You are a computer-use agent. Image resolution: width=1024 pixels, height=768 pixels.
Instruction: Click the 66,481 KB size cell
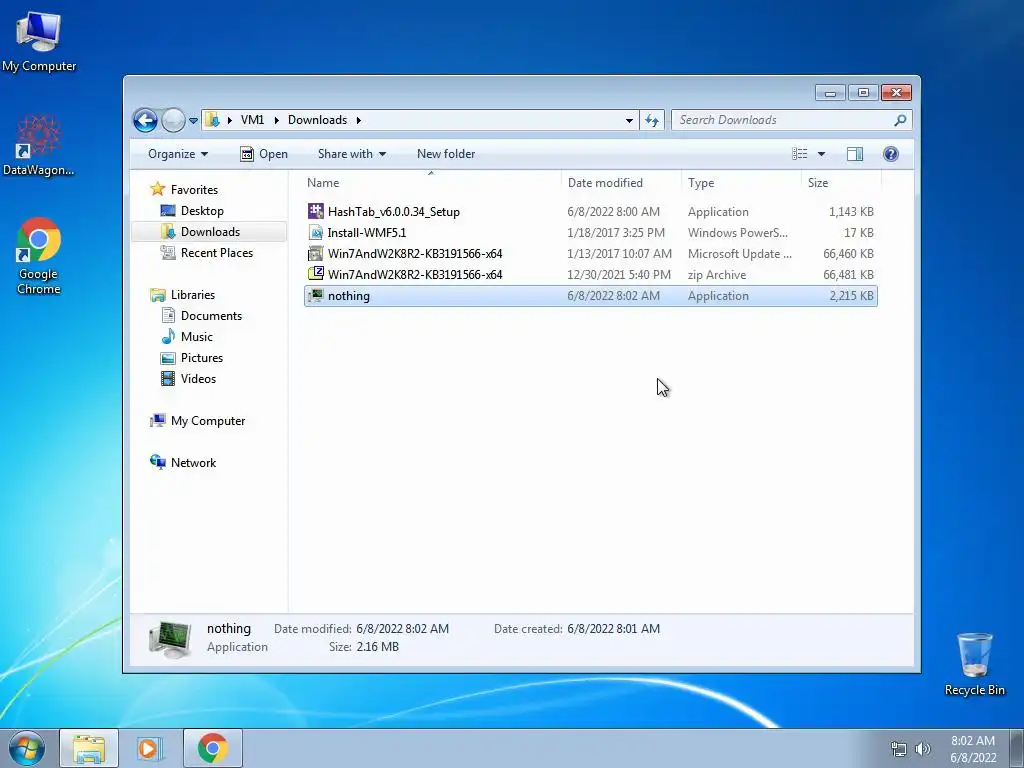click(x=848, y=275)
